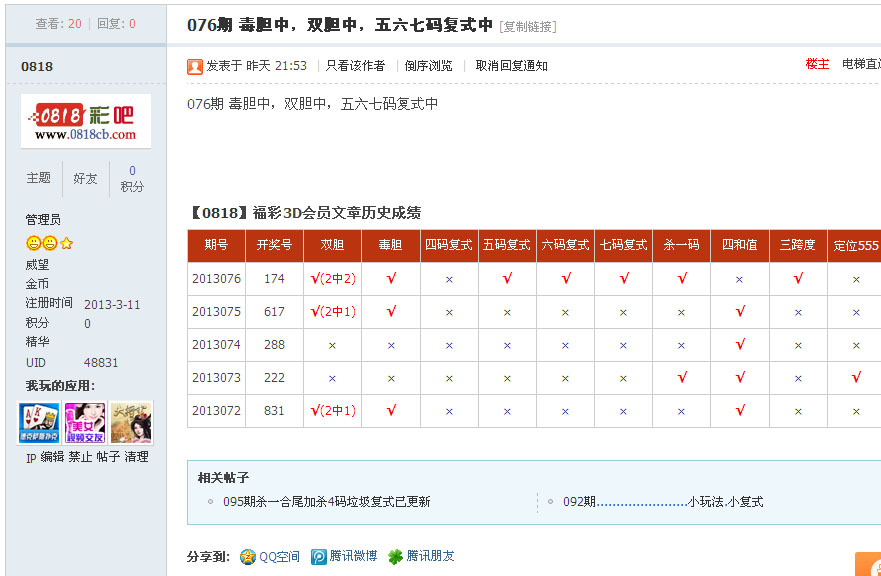Screen dimensions: 881x576
Task: Switch to the 主题 tab
Action: tap(38, 178)
